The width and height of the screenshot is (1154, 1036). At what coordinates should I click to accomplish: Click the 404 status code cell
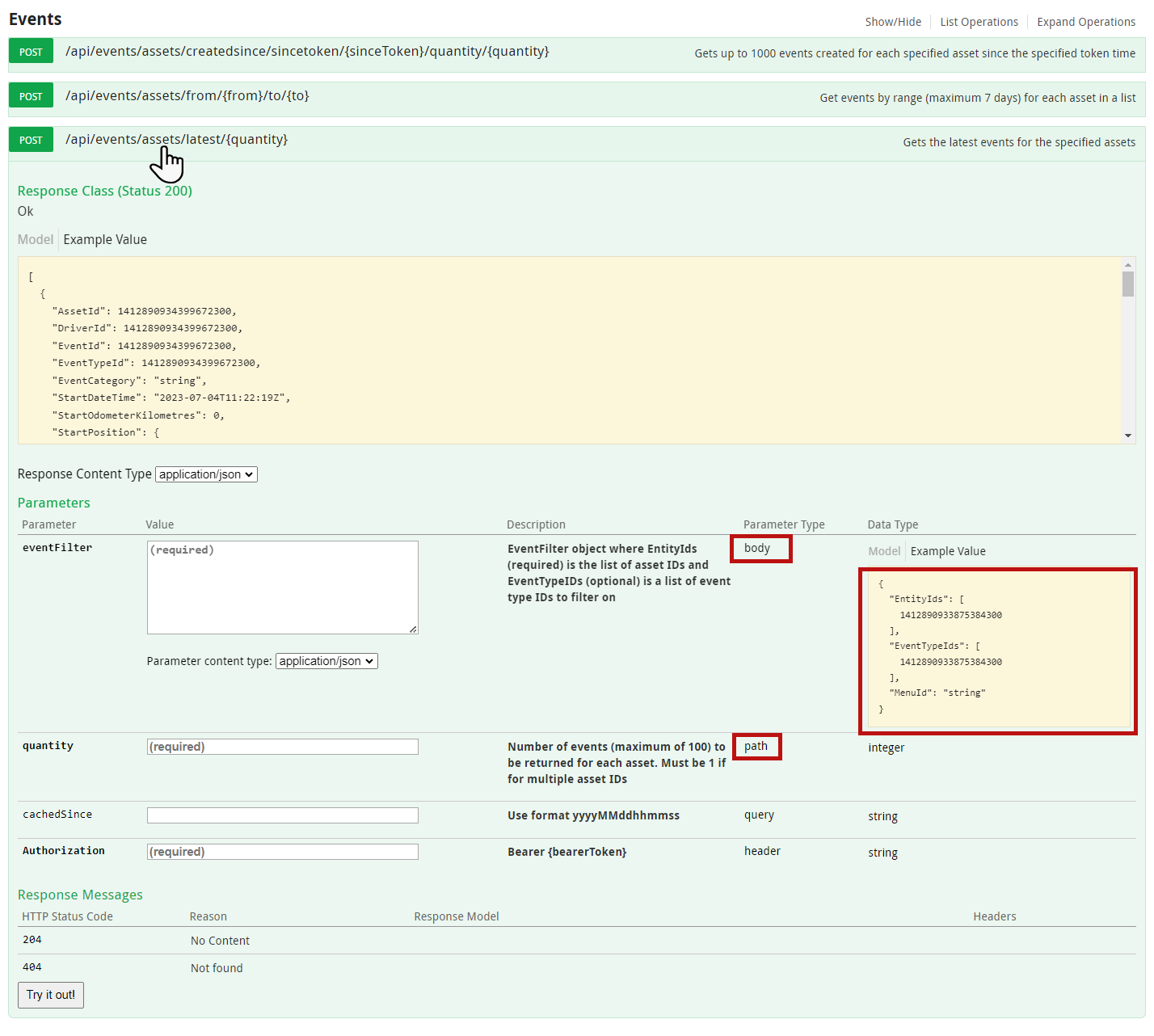32,967
